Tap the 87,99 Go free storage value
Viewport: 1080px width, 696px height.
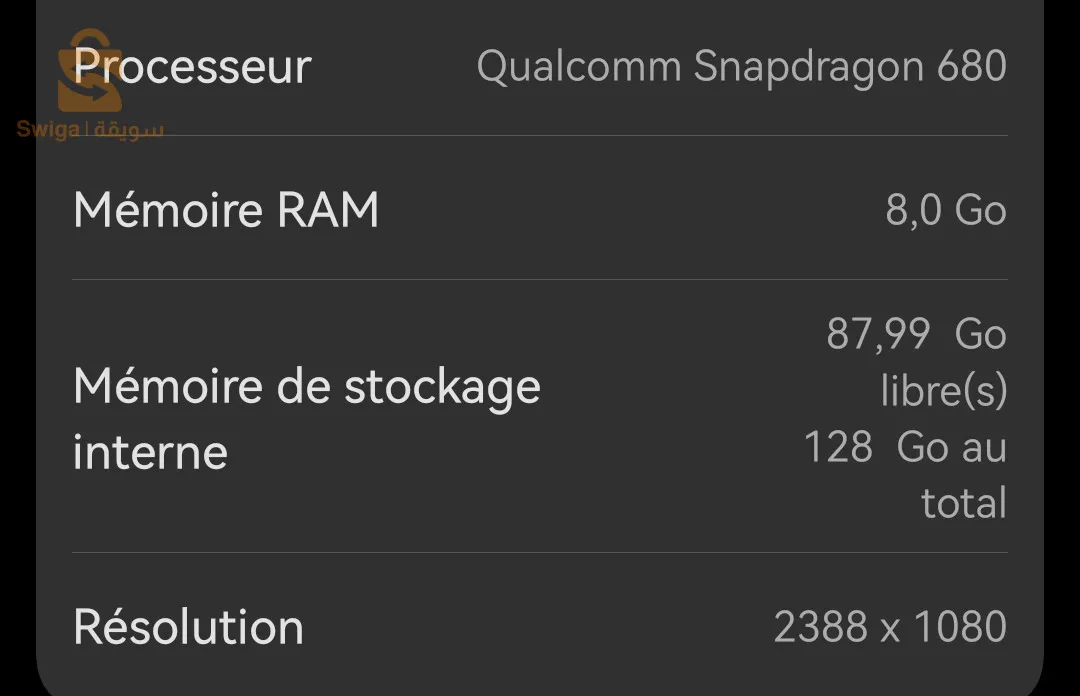point(916,334)
